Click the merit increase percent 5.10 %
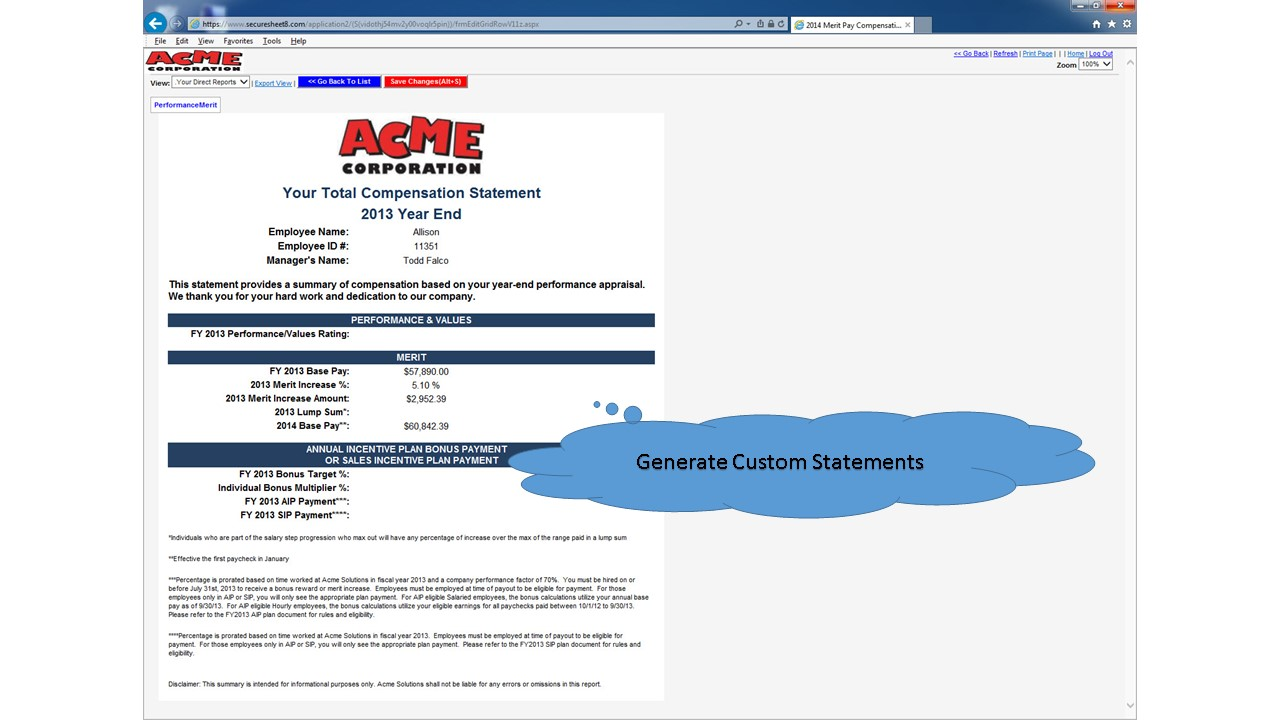Image resolution: width=1280 pixels, height=720 pixels. coord(426,385)
